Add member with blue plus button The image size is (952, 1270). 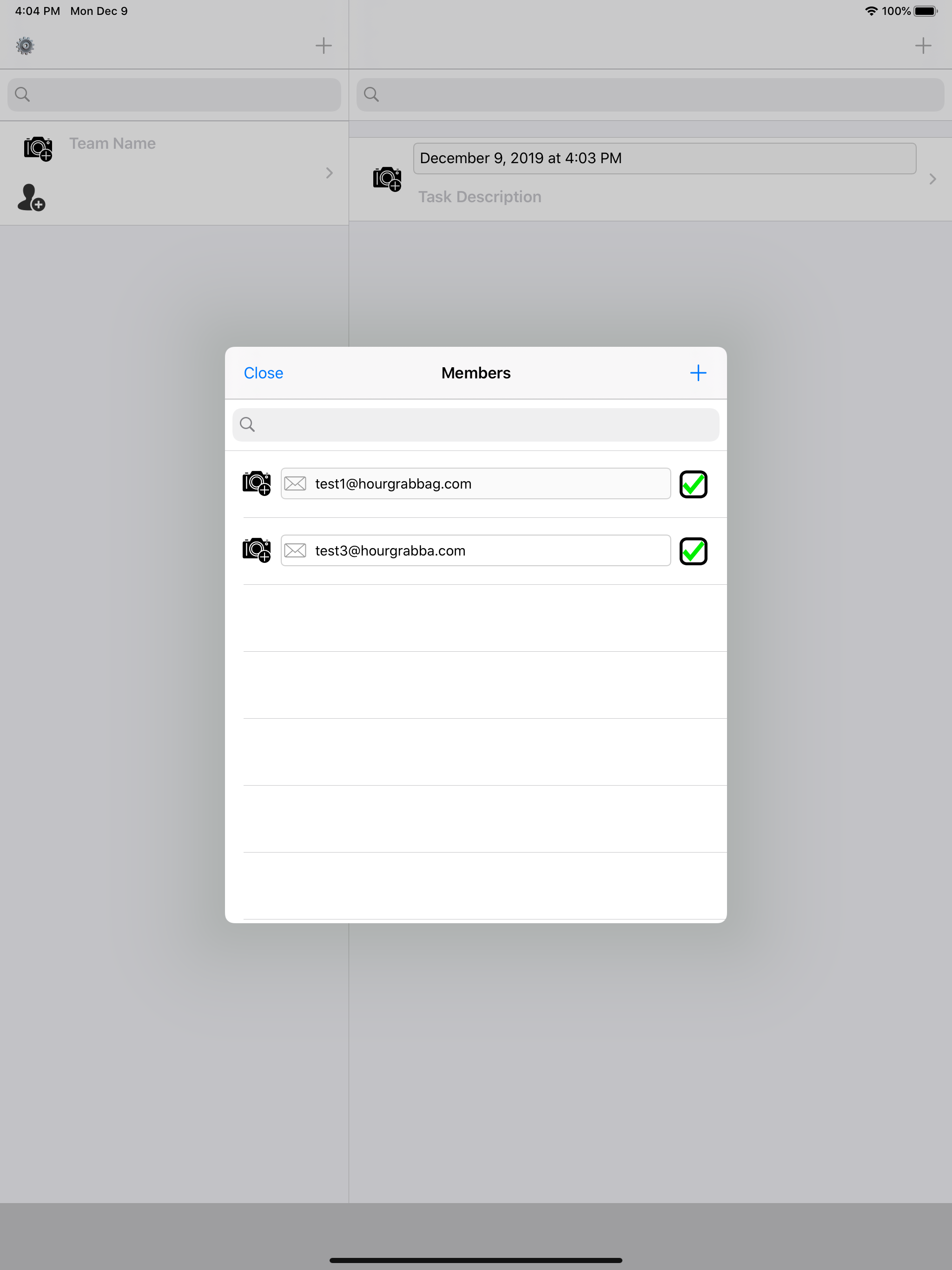[x=698, y=373]
